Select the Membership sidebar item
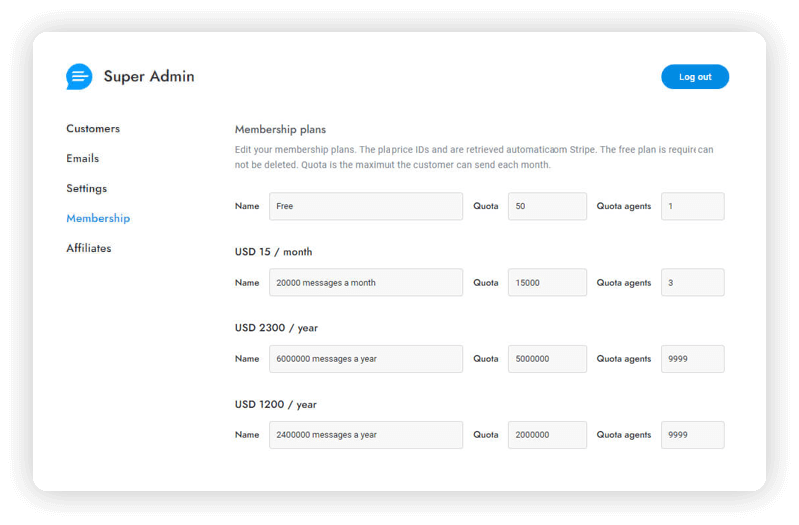The width and height of the screenshot is (799, 525). pos(98,219)
